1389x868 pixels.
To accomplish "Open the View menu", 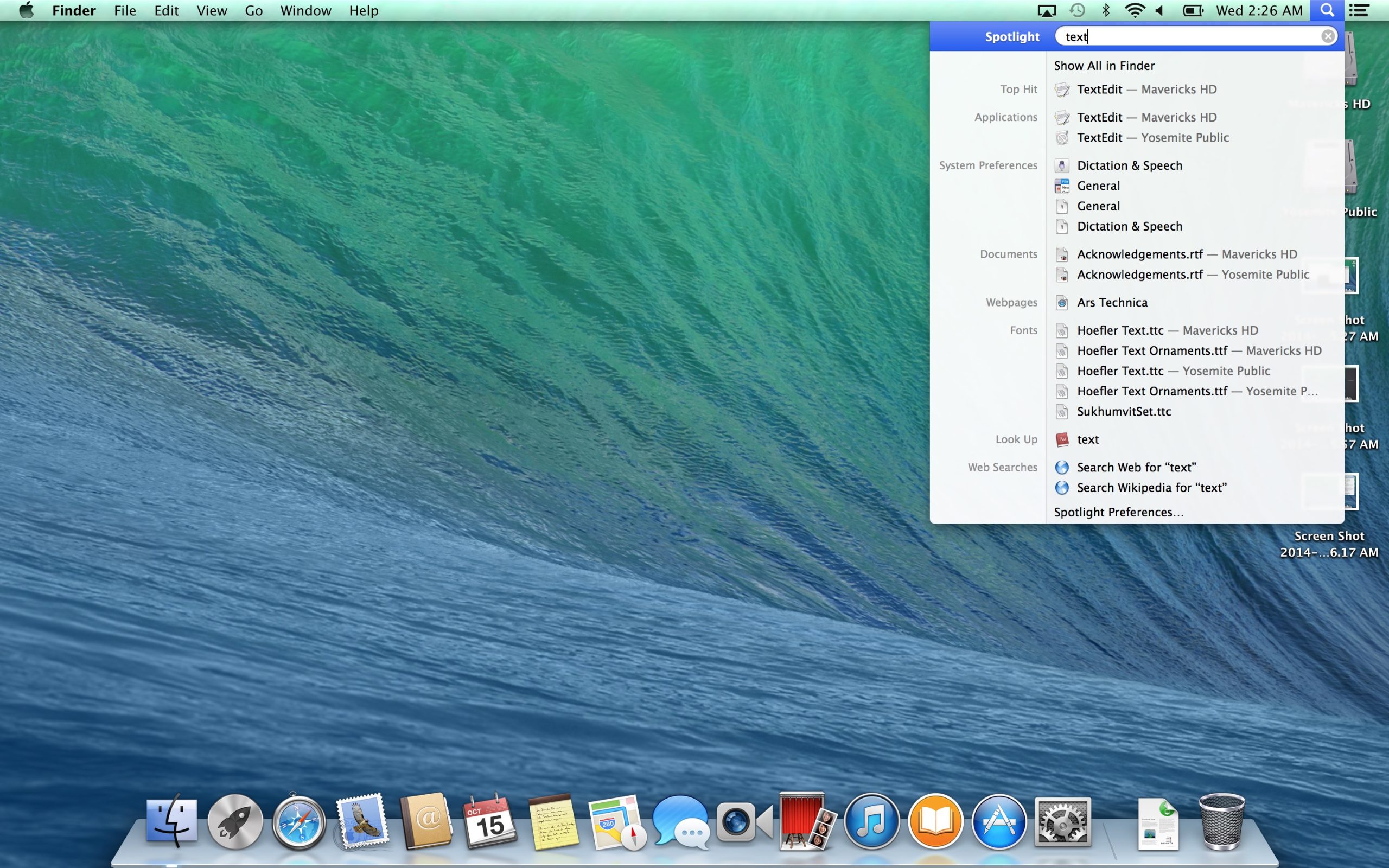I will pos(212,10).
